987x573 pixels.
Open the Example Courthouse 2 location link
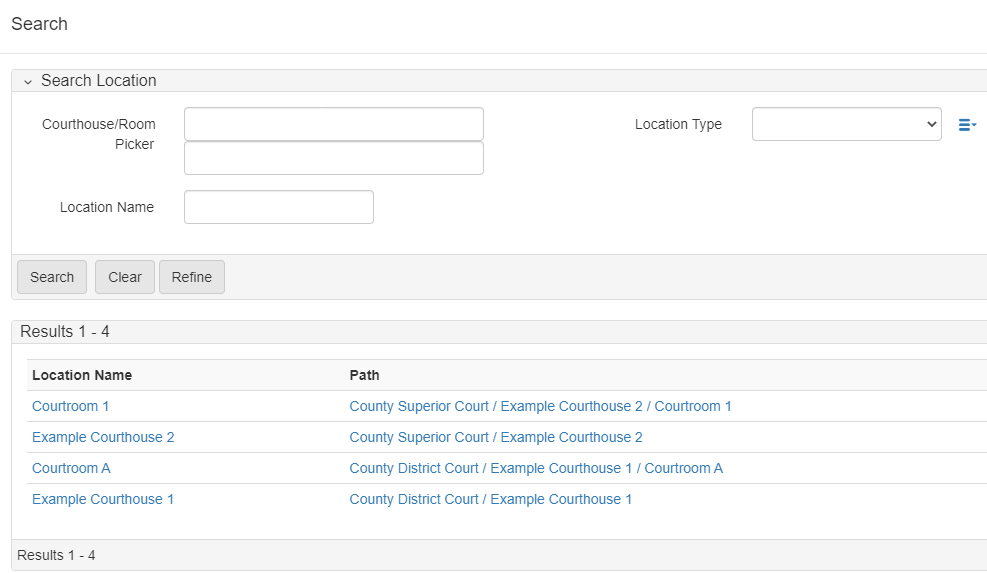pos(103,437)
